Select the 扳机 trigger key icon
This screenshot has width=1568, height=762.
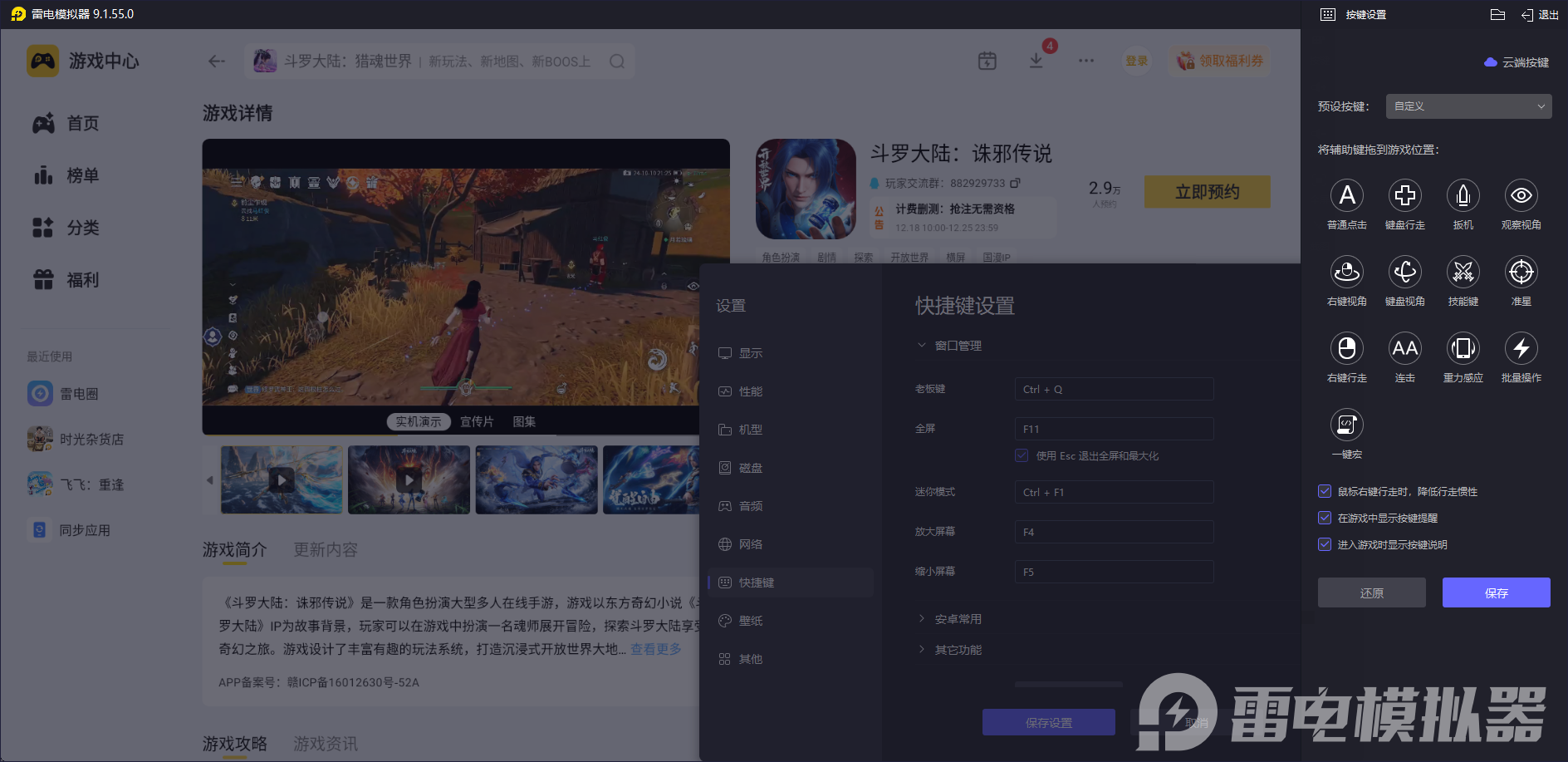click(1463, 195)
